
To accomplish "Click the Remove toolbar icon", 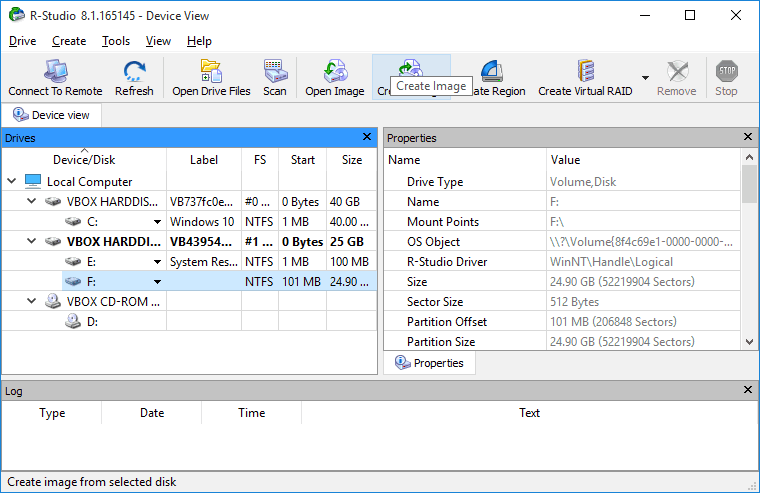I will coord(677,71).
